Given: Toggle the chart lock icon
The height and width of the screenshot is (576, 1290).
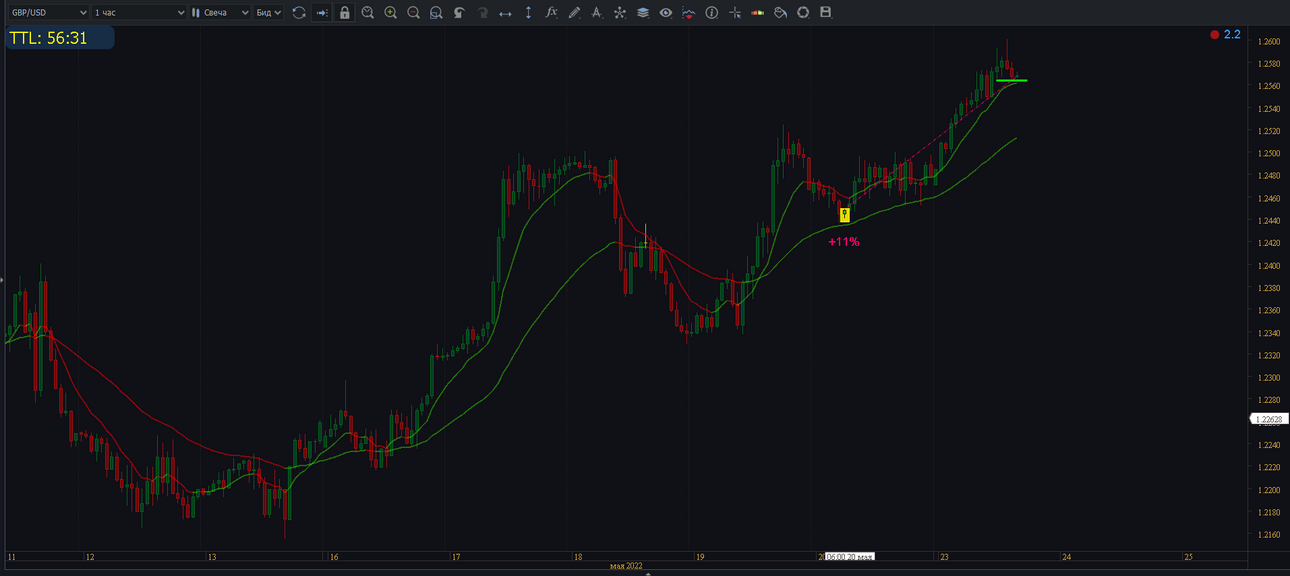Looking at the screenshot, I should (345, 13).
